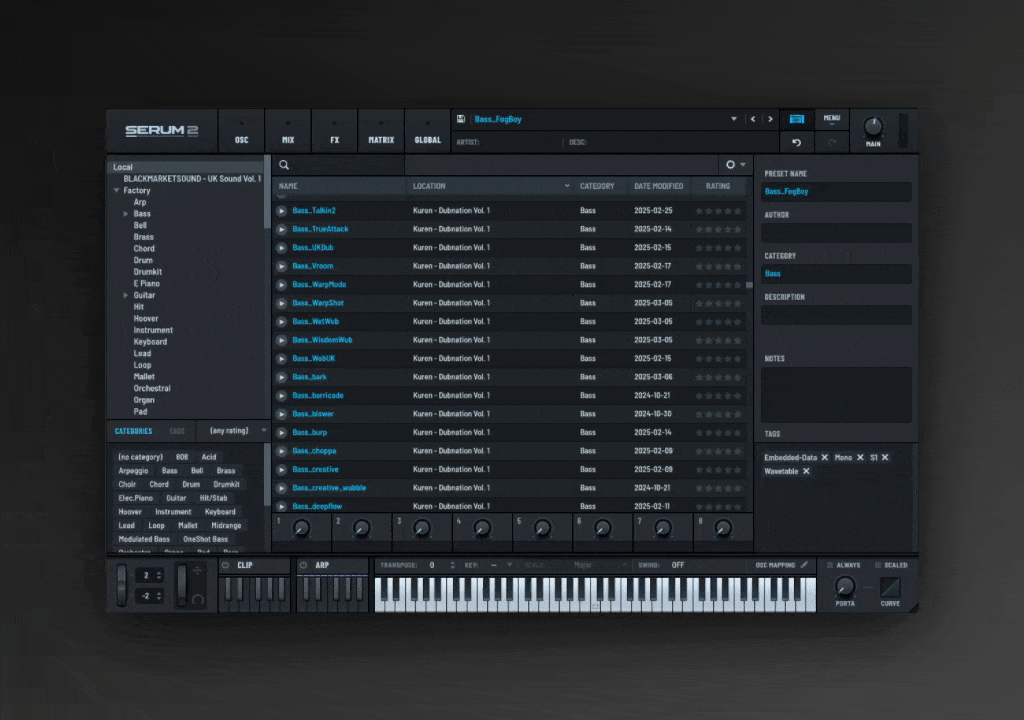Click the Author input field

coord(836,233)
